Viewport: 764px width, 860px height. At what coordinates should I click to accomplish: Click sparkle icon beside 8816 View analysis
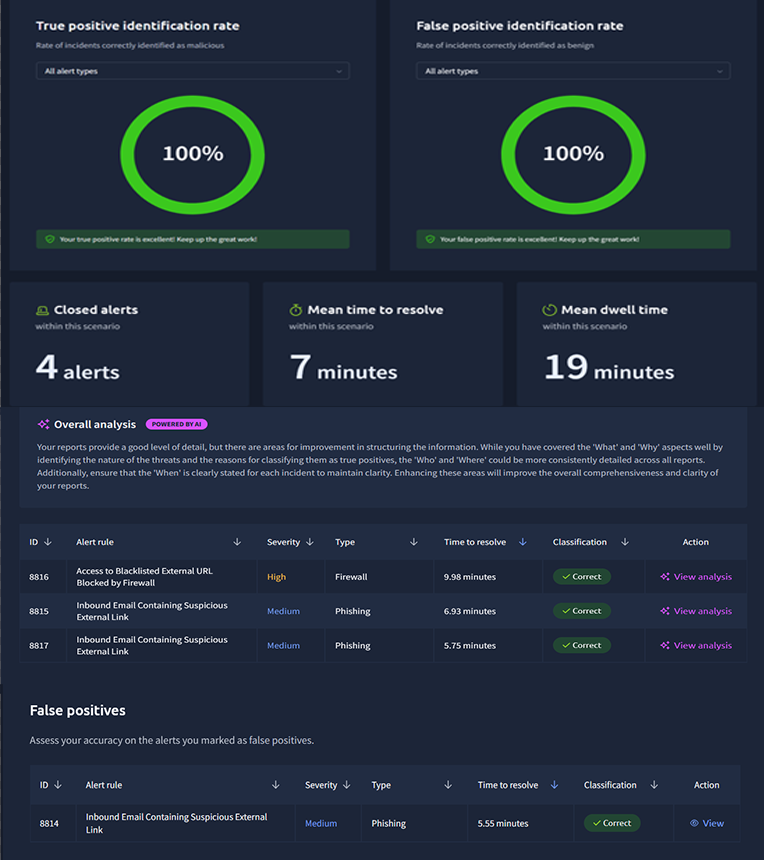pos(665,576)
